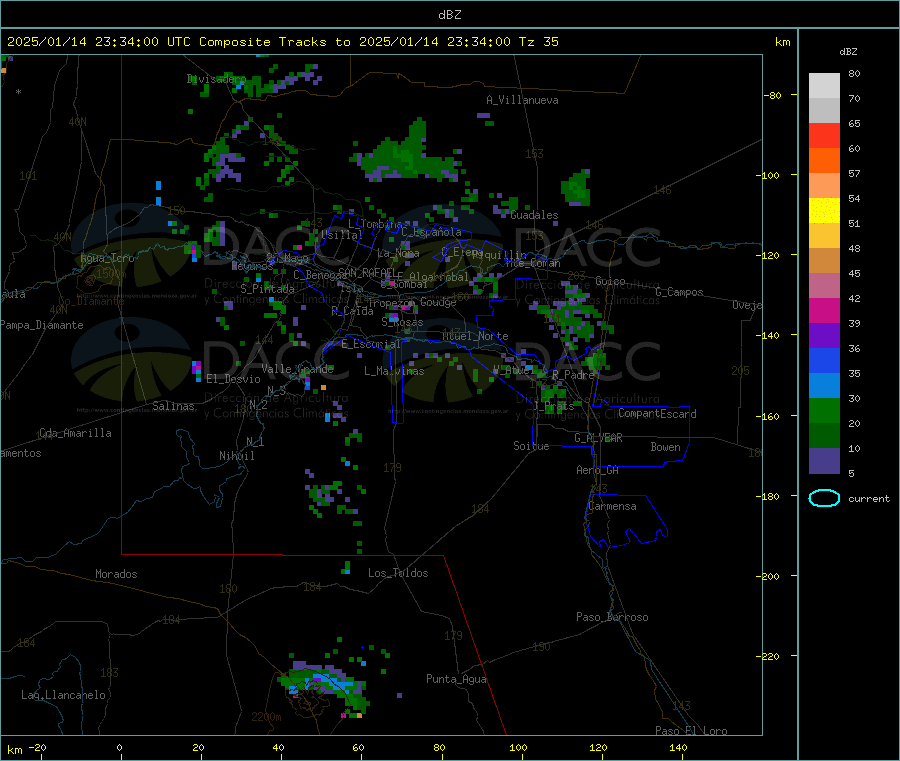This screenshot has width=900, height=761.
Task: Click the Composite Tracks timestamp header
Action: [x=283, y=42]
